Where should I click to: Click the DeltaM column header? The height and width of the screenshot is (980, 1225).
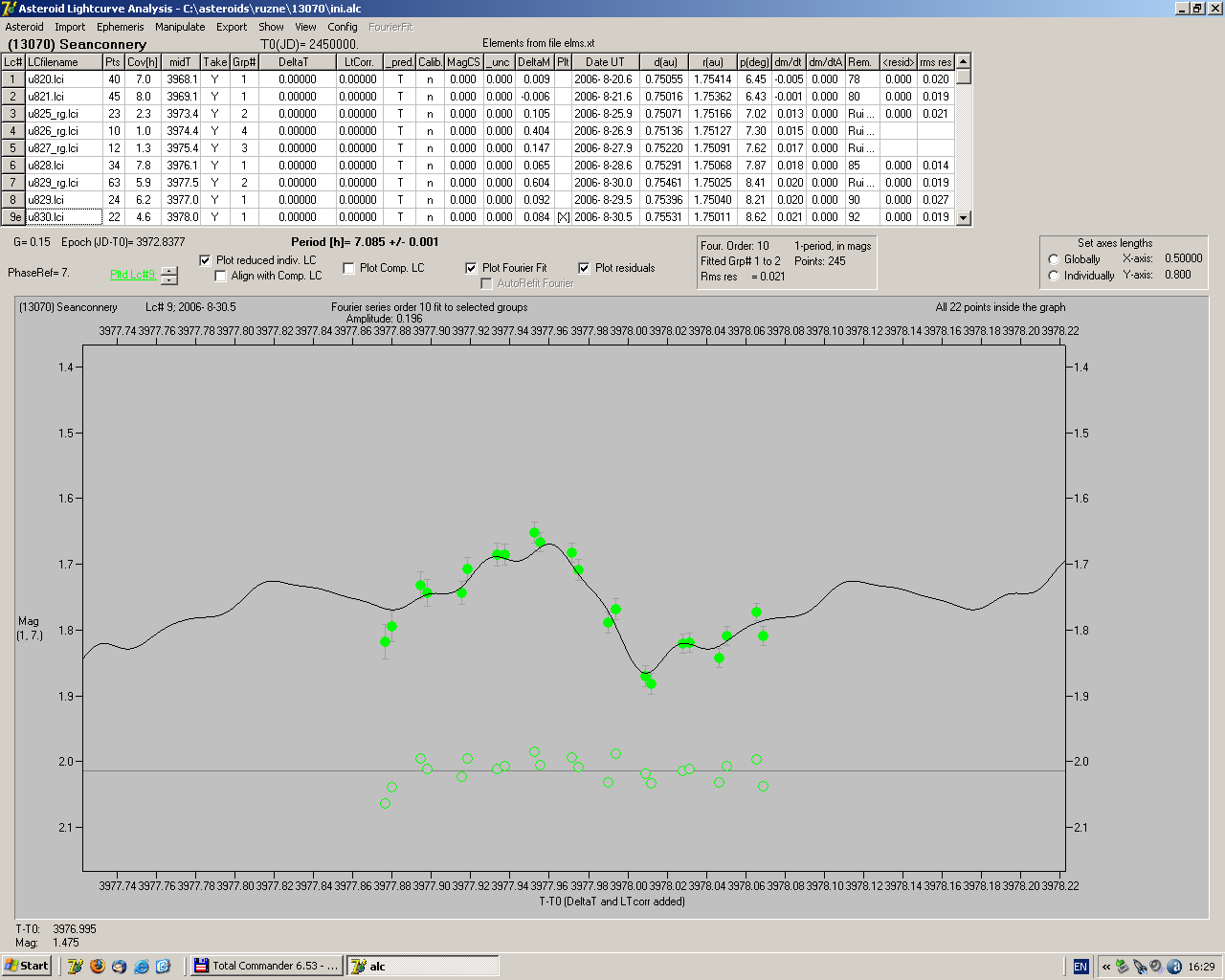534,62
